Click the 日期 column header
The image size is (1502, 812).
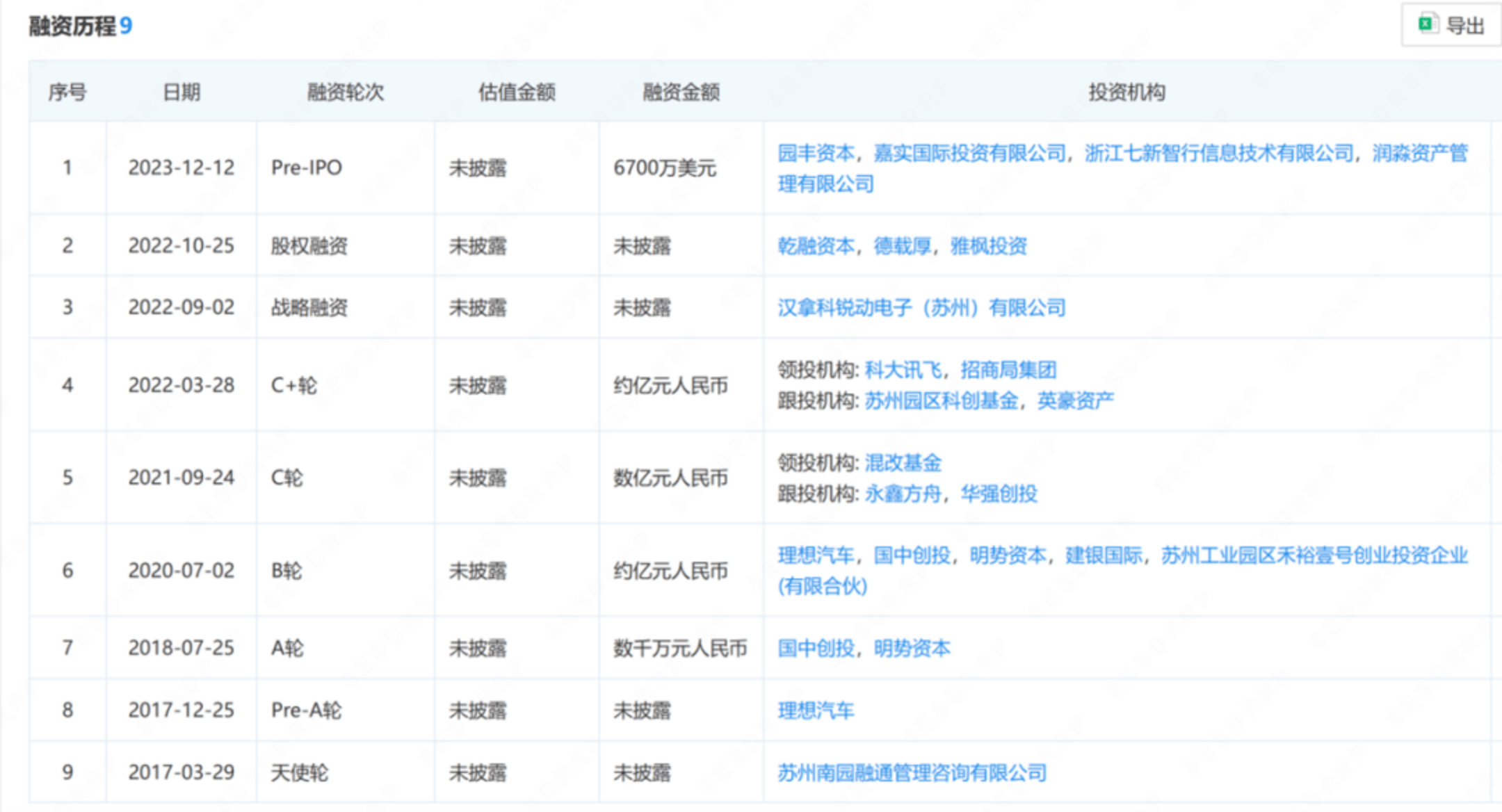point(181,92)
